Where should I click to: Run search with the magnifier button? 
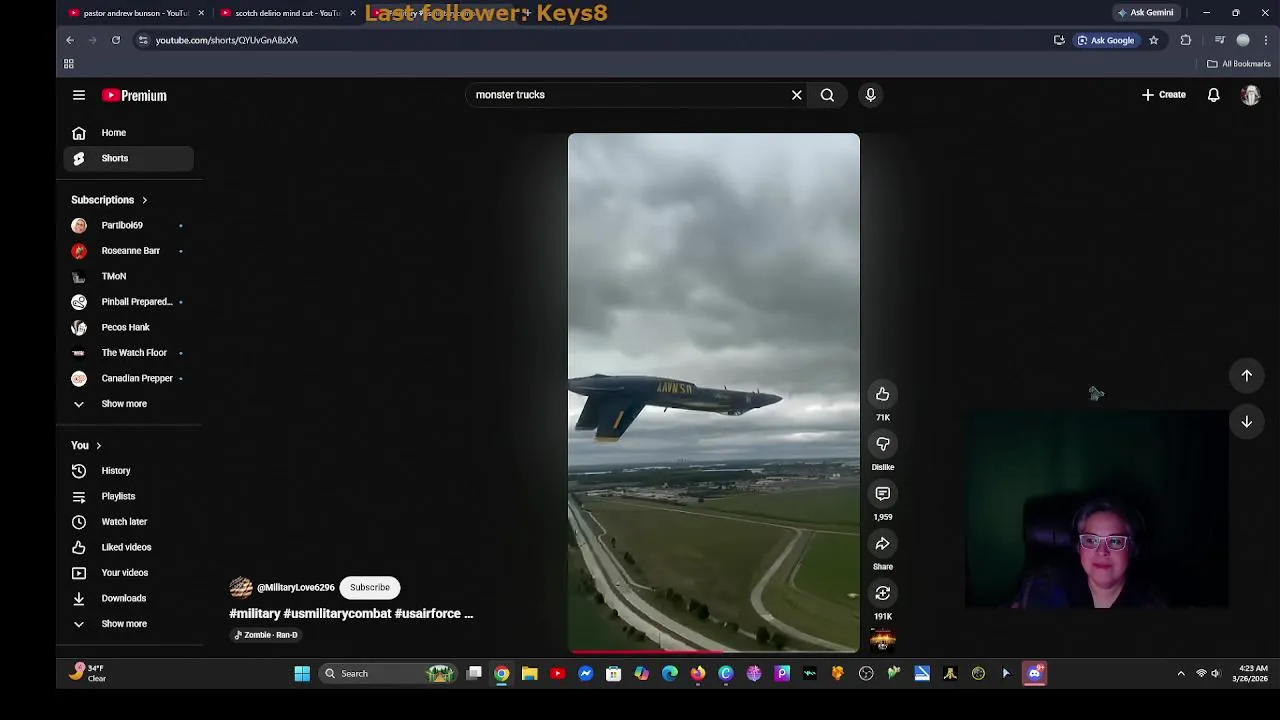tap(827, 95)
